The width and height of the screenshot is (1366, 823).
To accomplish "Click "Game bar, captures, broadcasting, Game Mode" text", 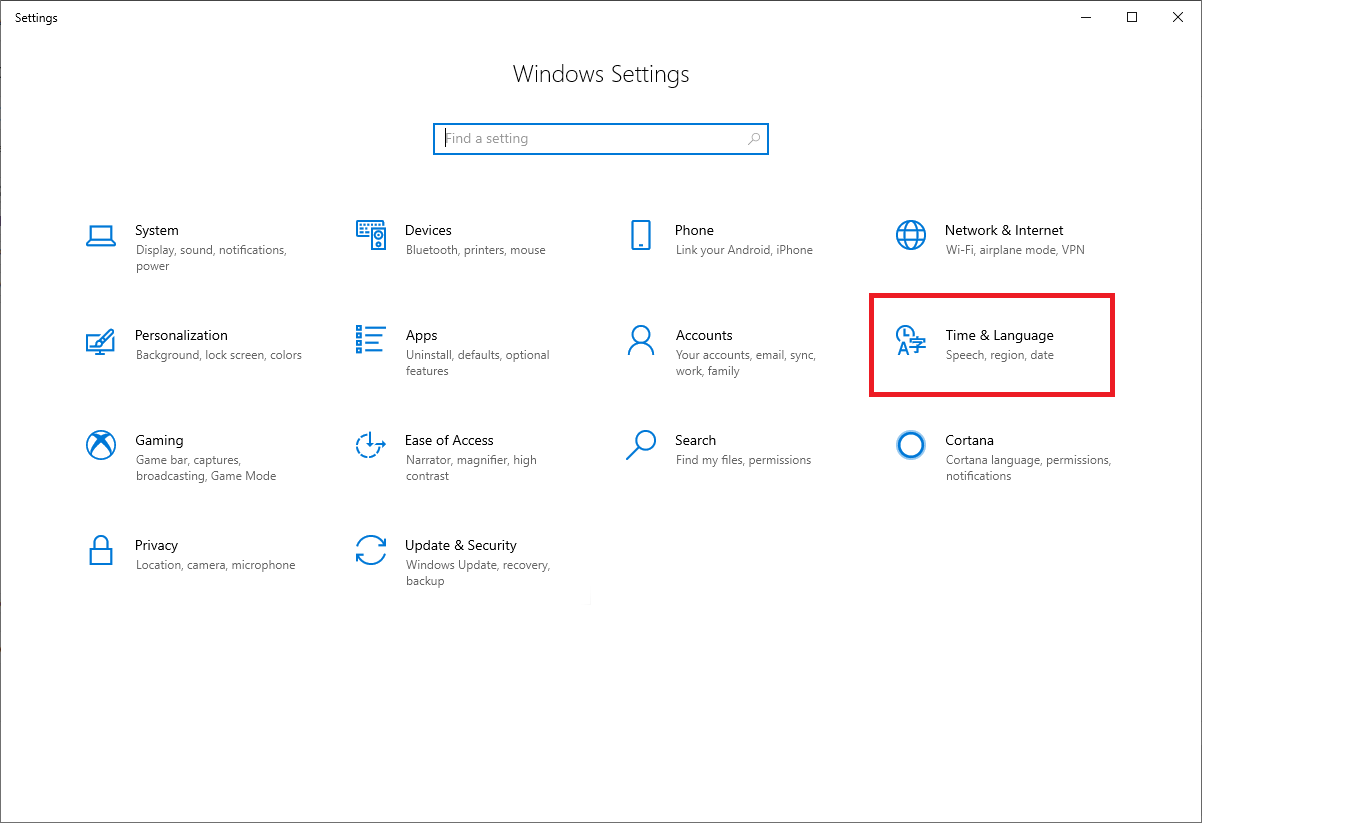I will (x=206, y=468).
